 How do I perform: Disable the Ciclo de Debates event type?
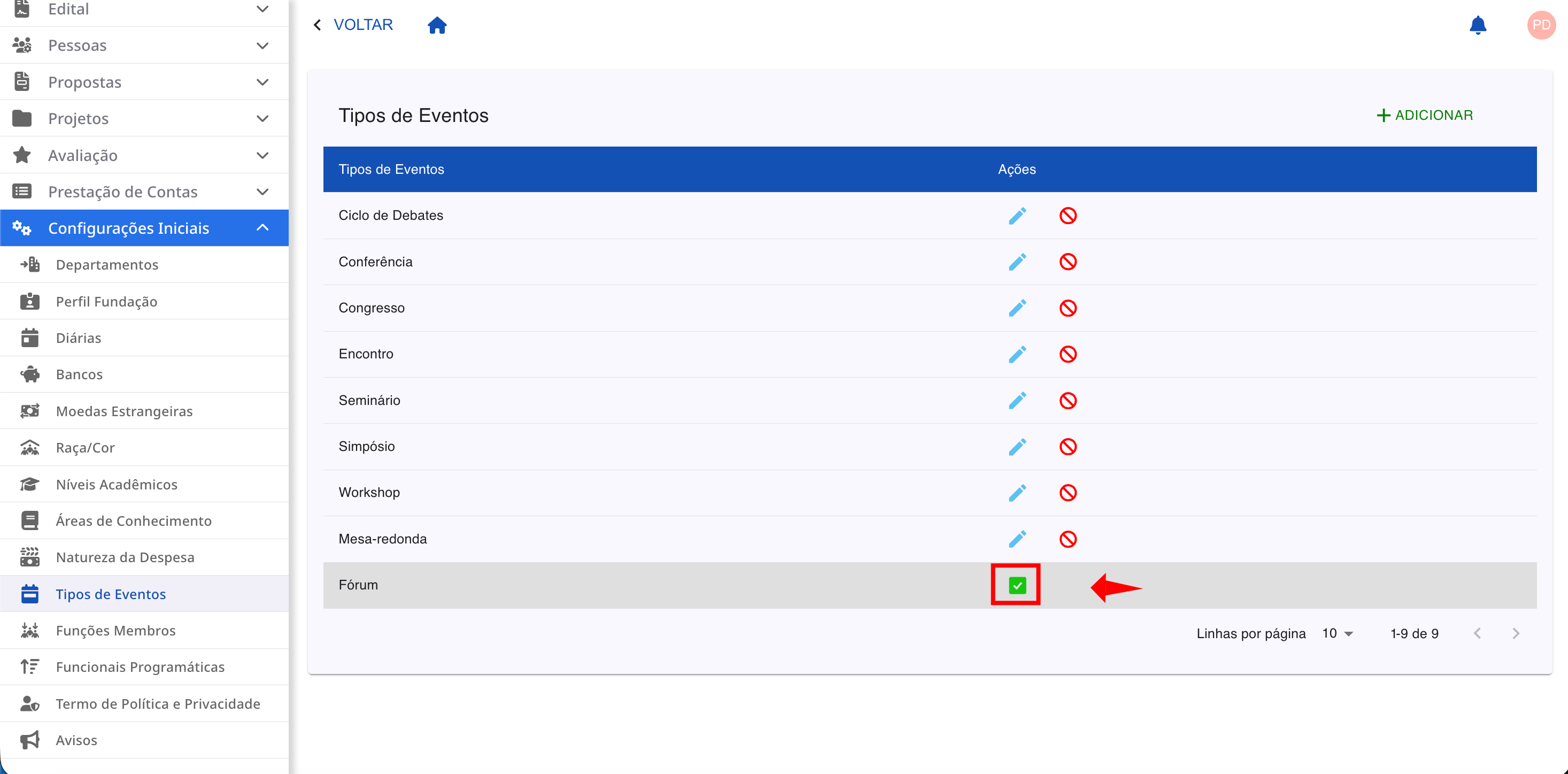(x=1068, y=216)
